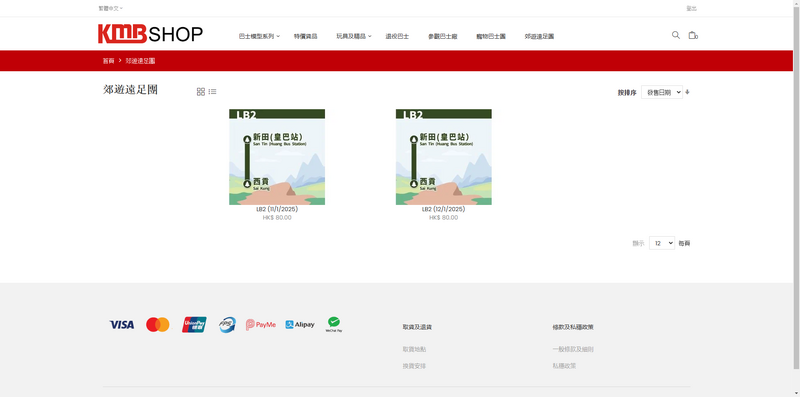800x397 pixels.
Task: Click the KMB Shop logo
Action: point(151,34)
